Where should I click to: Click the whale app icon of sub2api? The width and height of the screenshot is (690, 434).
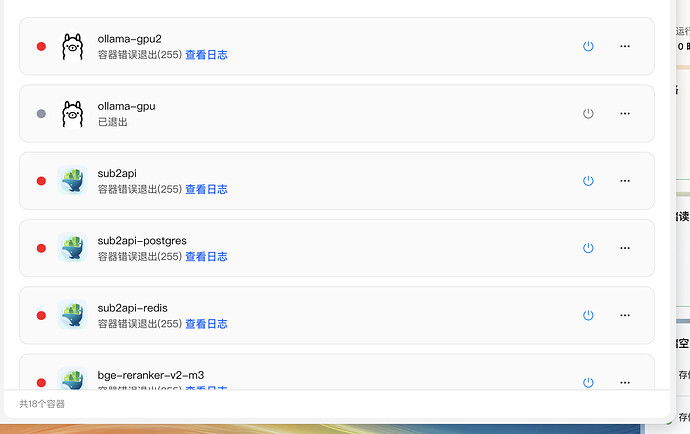click(x=73, y=180)
